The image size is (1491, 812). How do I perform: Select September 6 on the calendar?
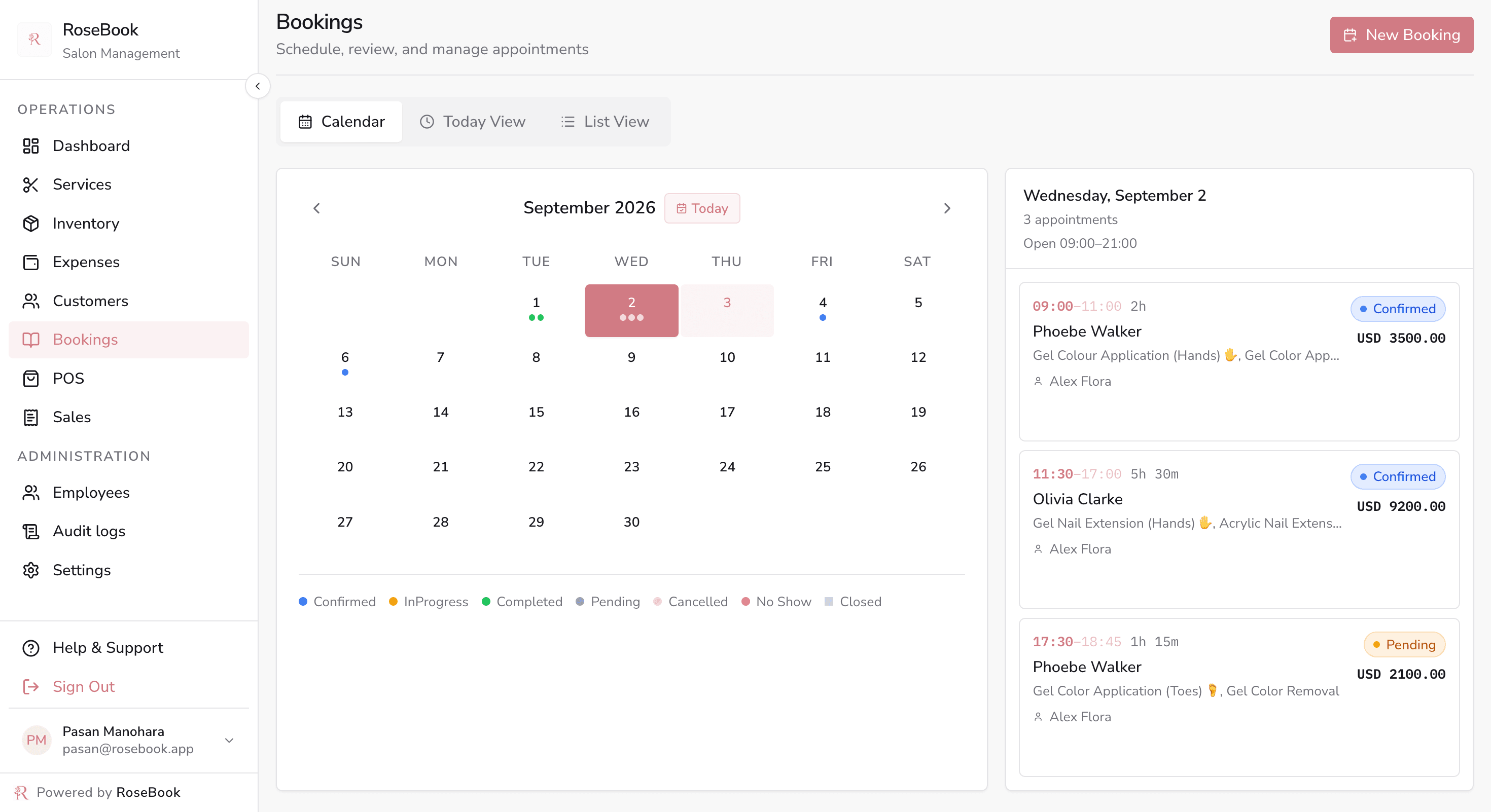[345, 365]
